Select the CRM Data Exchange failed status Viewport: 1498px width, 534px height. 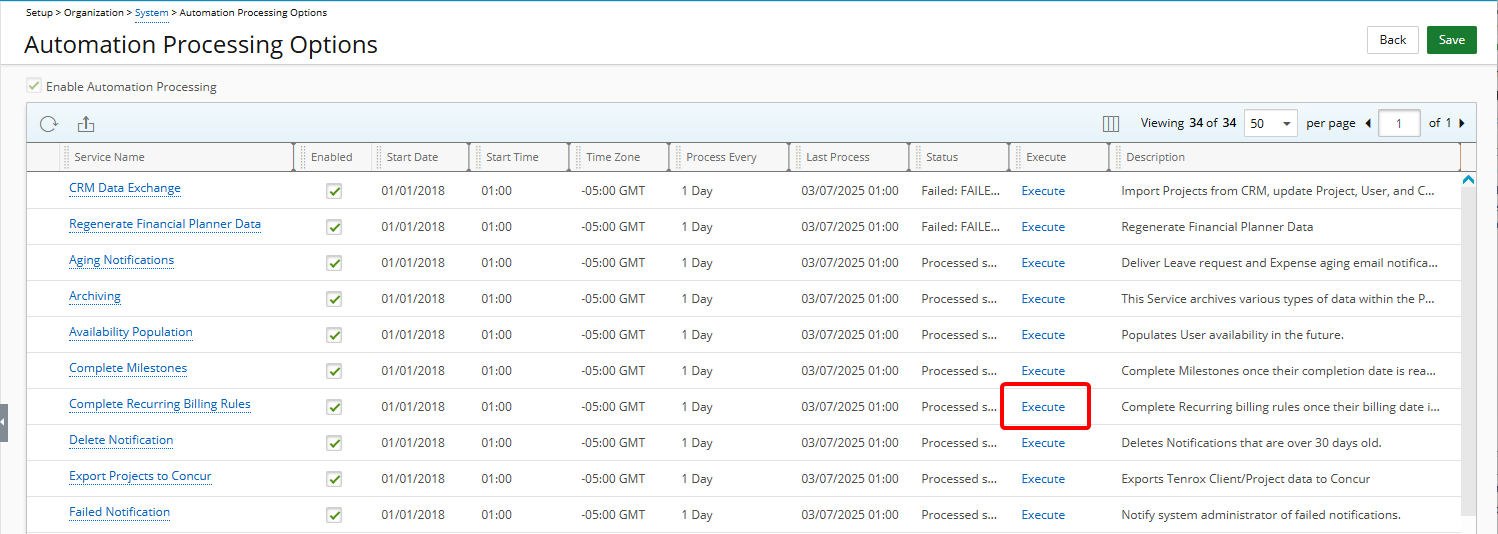tap(961, 191)
